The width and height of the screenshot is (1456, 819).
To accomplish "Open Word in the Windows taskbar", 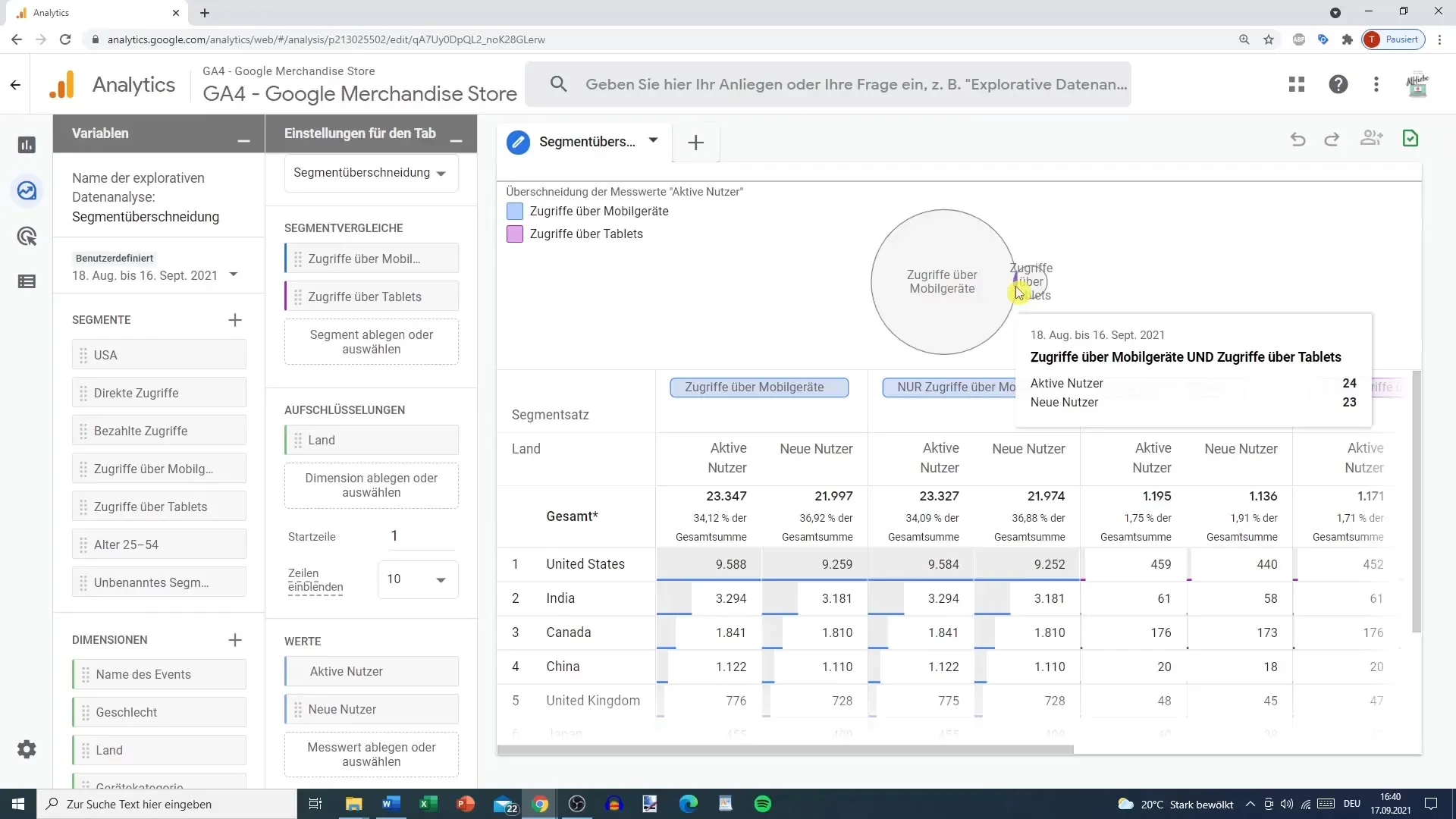I will [391, 804].
